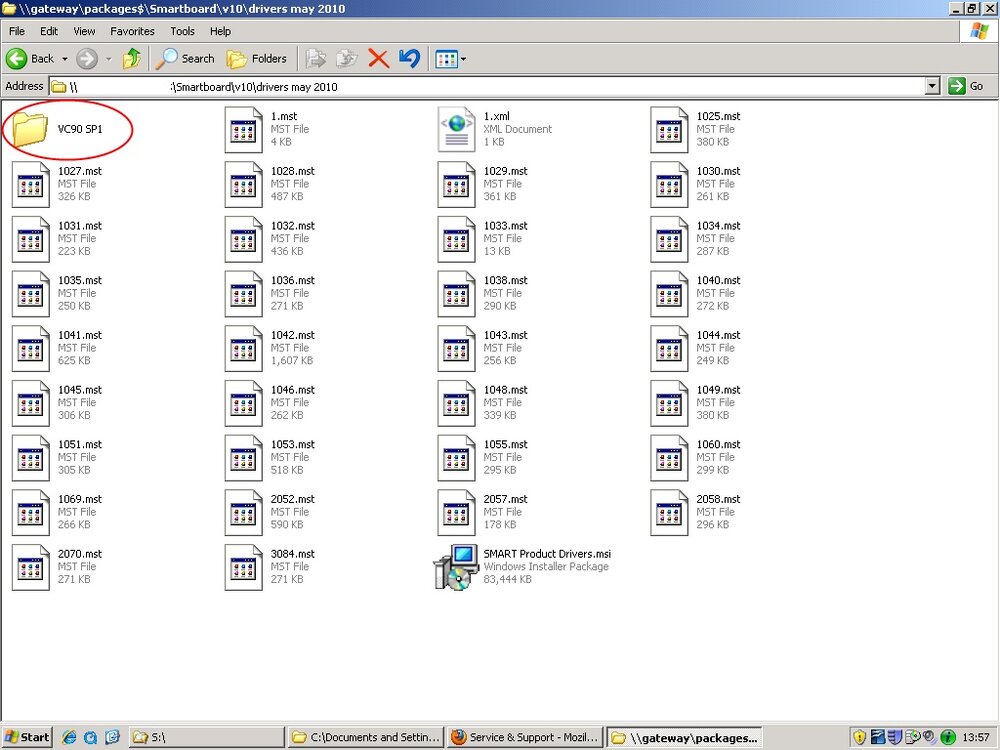Image resolution: width=1000 pixels, height=750 pixels.
Task: Go up one folder level
Action: (x=132, y=59)
